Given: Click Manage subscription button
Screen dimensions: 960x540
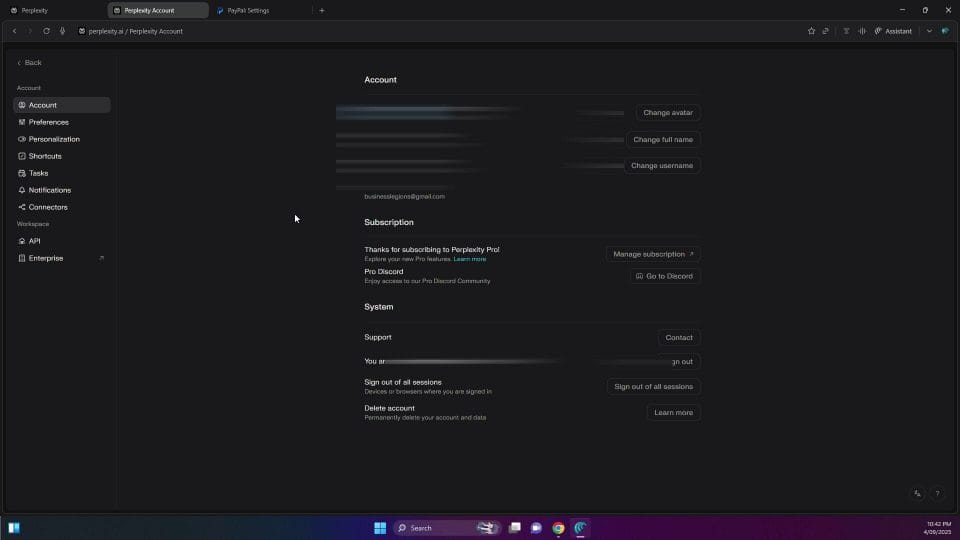Looking at the screenshot, I should [x=653, y=254].
